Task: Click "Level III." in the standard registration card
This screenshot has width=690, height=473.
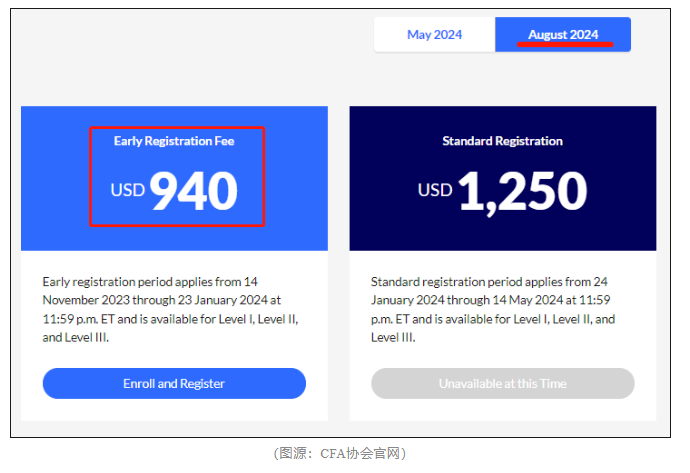Action: (393, 338)
